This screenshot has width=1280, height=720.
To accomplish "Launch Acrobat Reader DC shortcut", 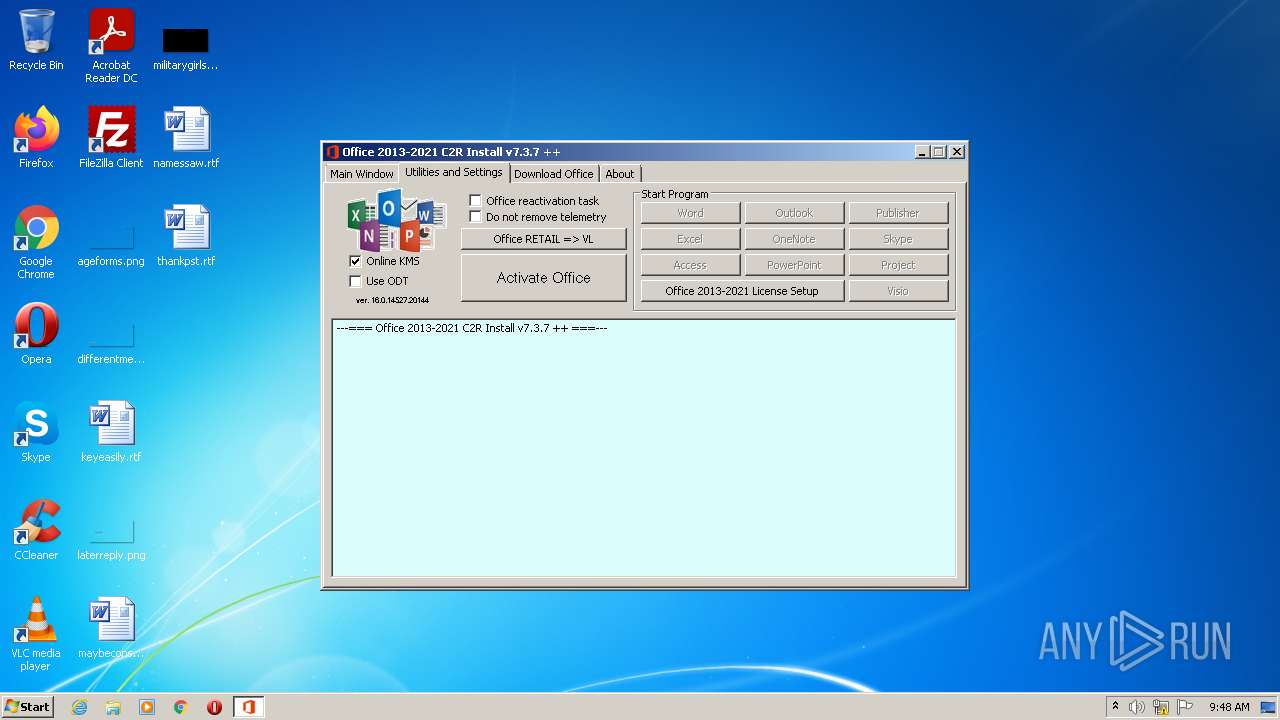I will [111, 45].
